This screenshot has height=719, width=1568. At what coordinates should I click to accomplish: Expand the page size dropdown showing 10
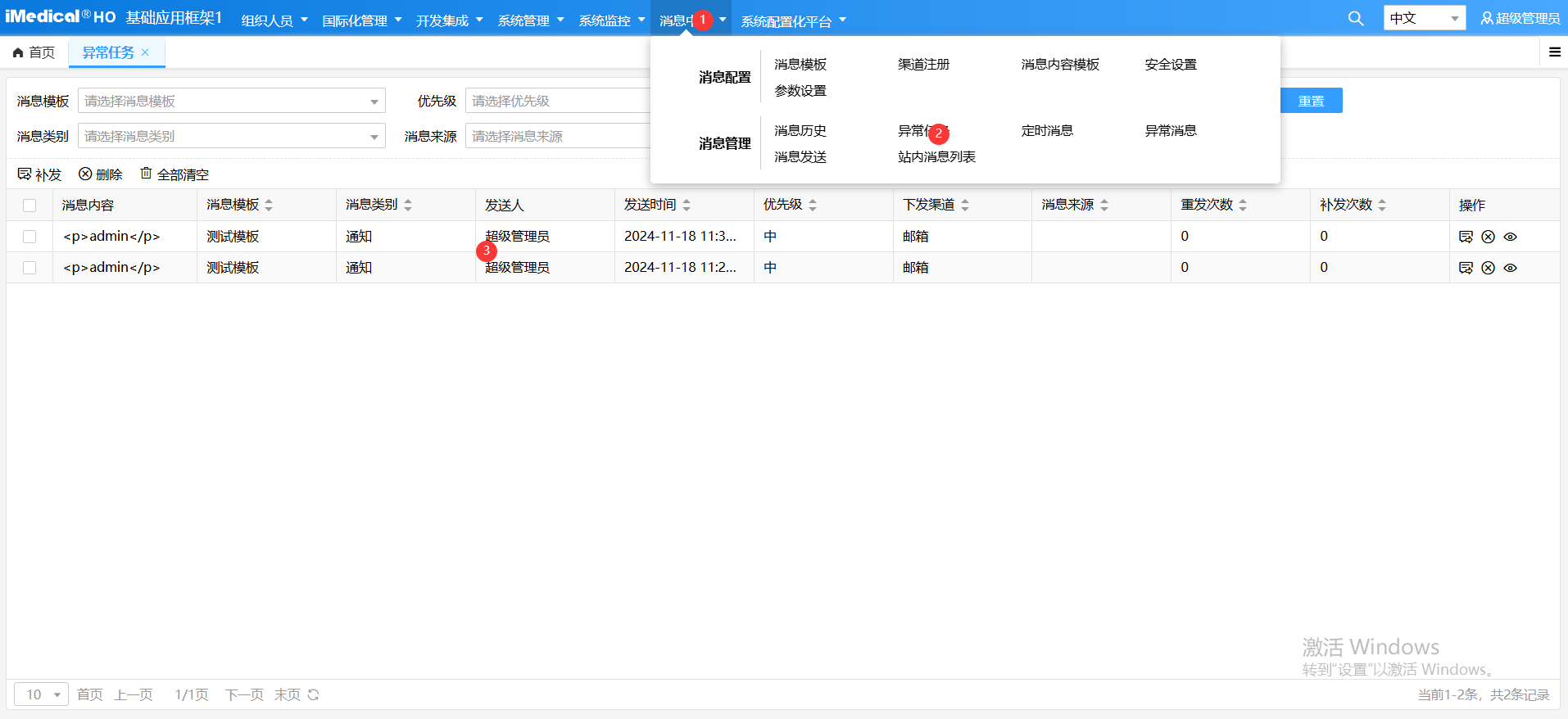click(x=41, y=694)
